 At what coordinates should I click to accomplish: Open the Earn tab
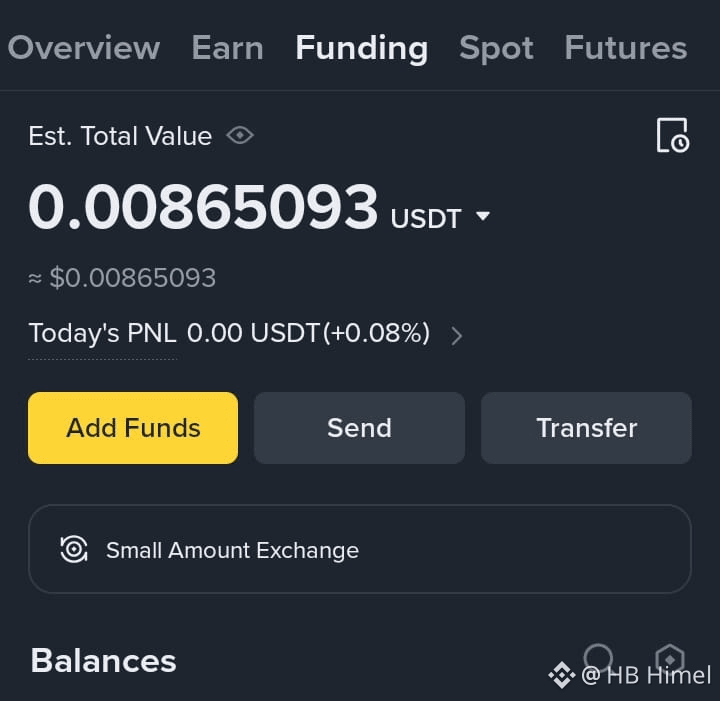click(227, 48)
